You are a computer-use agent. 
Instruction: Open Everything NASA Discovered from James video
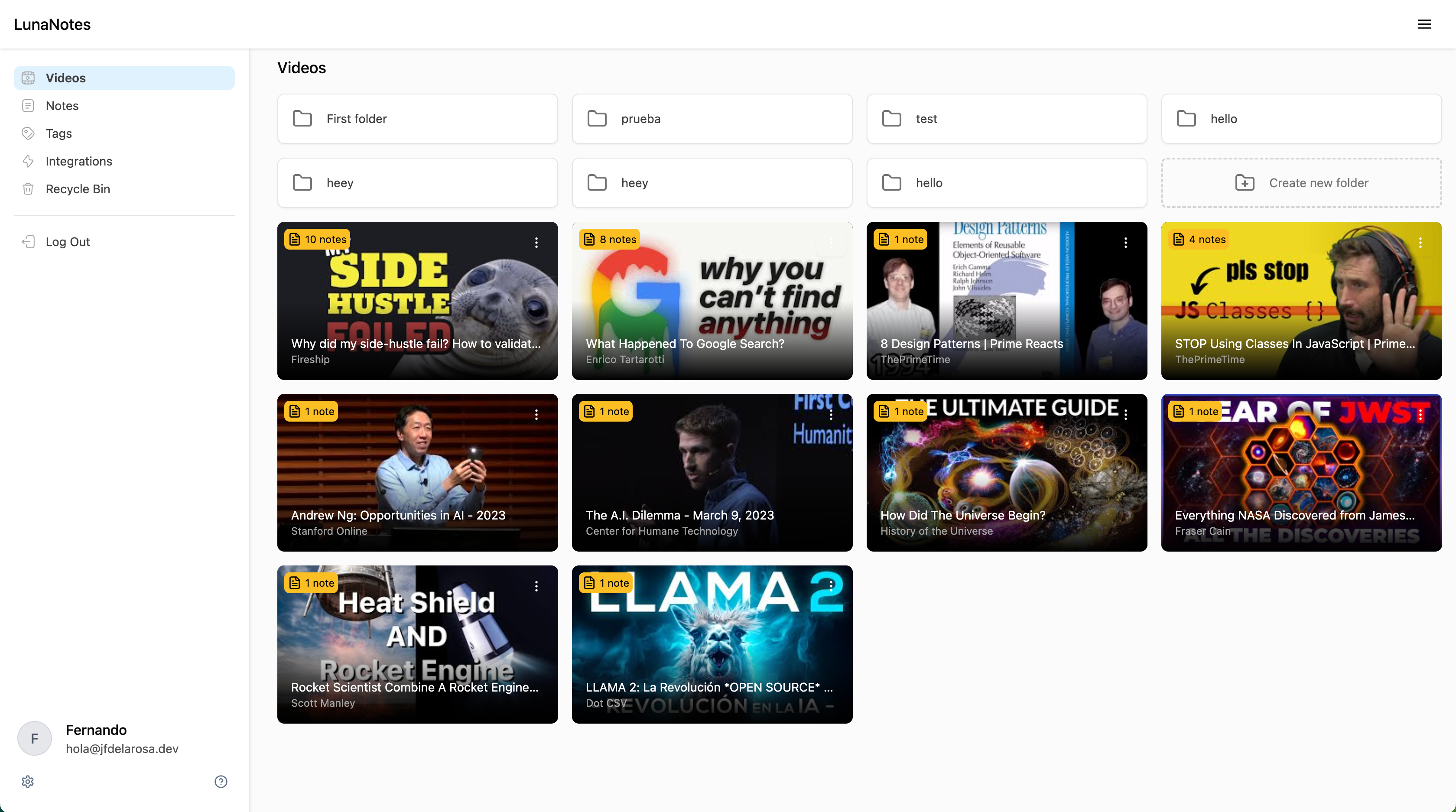[x=1301, y=472]
